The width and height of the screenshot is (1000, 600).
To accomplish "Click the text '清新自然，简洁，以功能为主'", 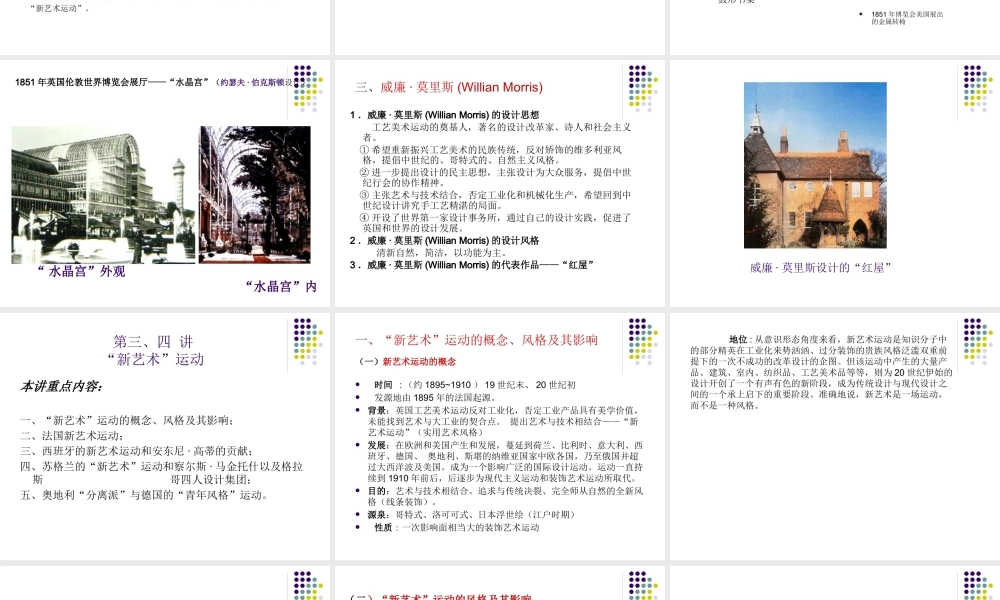I will pyautogui.click(x=442, y=252).
